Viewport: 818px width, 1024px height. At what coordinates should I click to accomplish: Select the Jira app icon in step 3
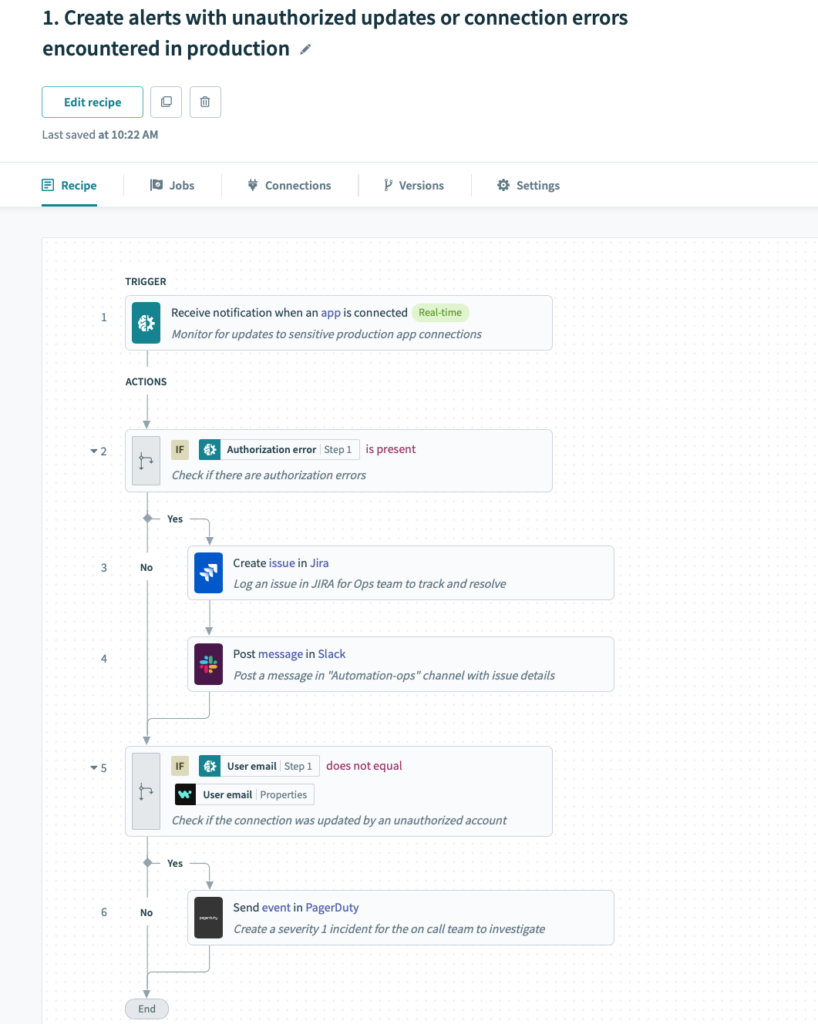pyautogui.click(x=208, y=572)
